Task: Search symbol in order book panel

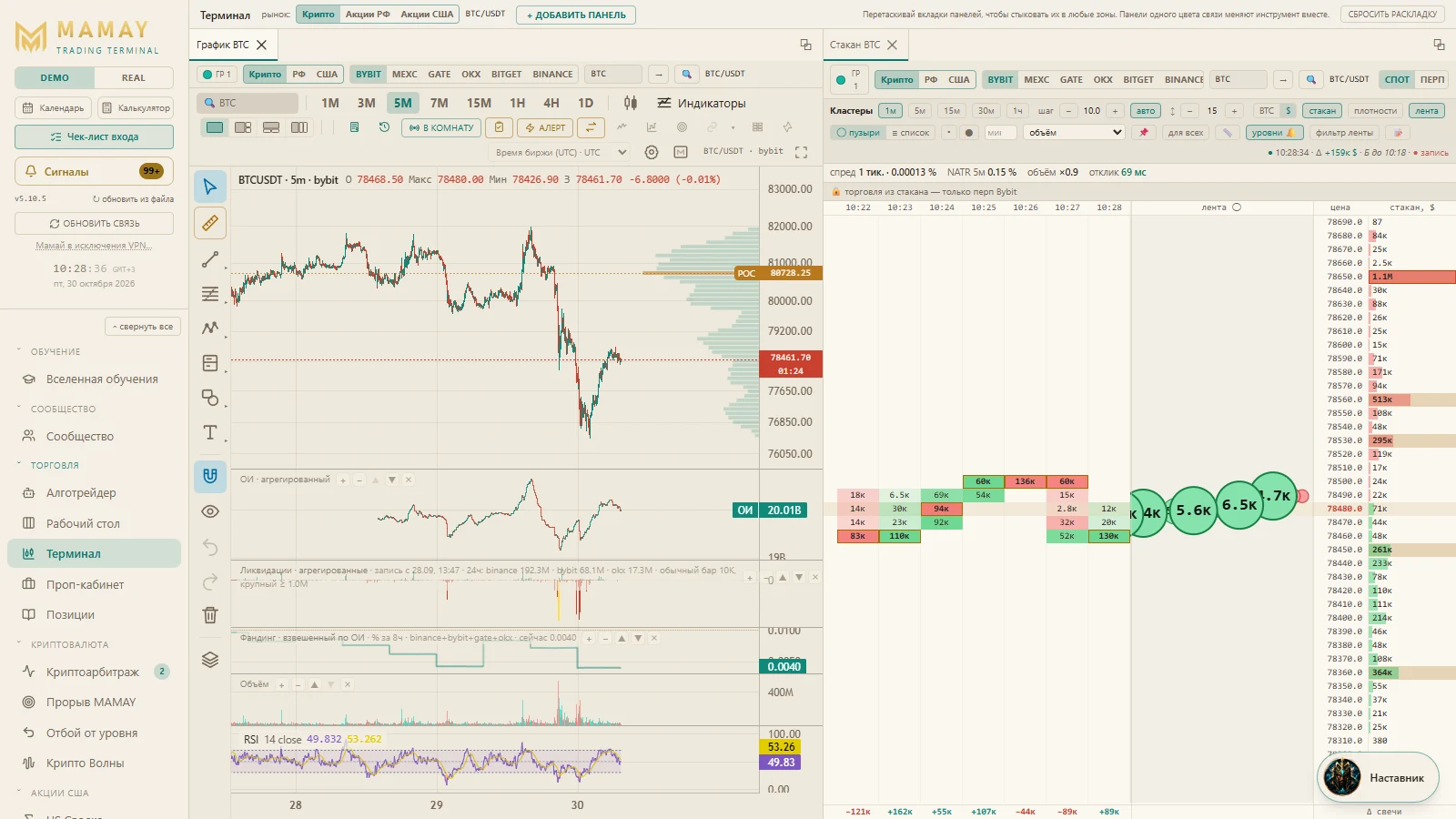Action: click(1311, 79)
